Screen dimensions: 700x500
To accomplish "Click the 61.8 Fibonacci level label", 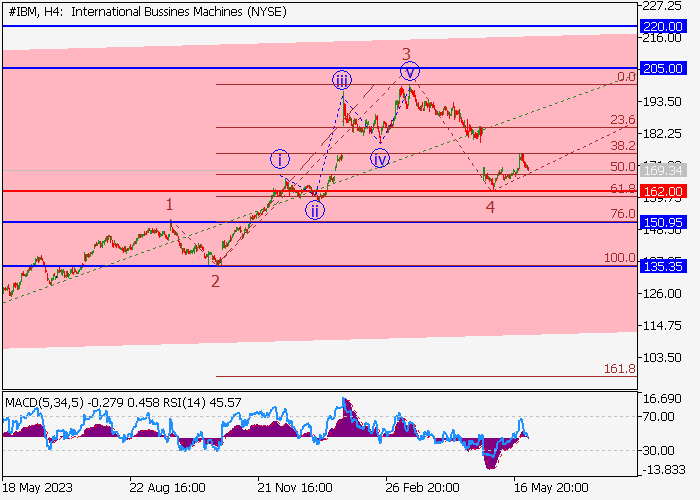I will point(623,188).
